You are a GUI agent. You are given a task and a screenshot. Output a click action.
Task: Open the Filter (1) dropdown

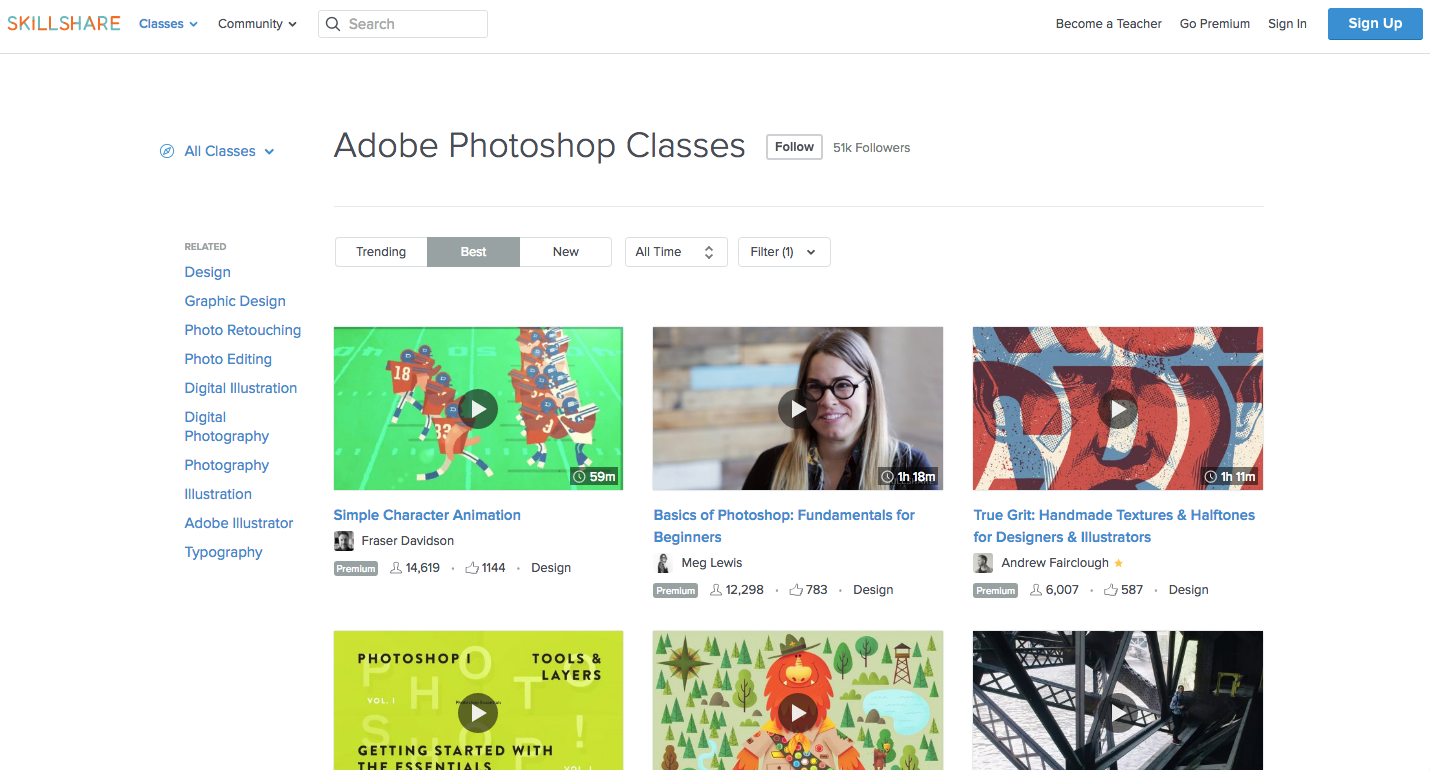(x=784, y=252)
